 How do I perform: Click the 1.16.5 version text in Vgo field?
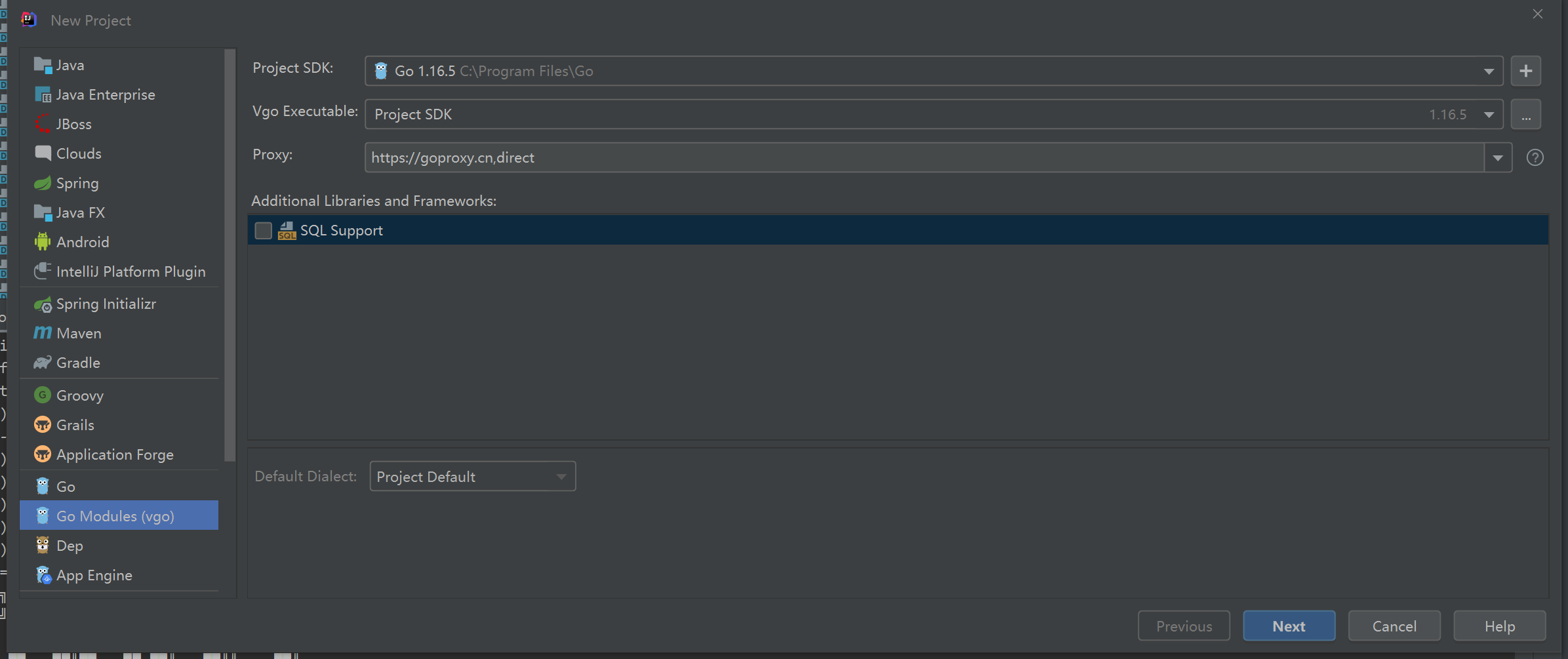(x=1447, y=115)
